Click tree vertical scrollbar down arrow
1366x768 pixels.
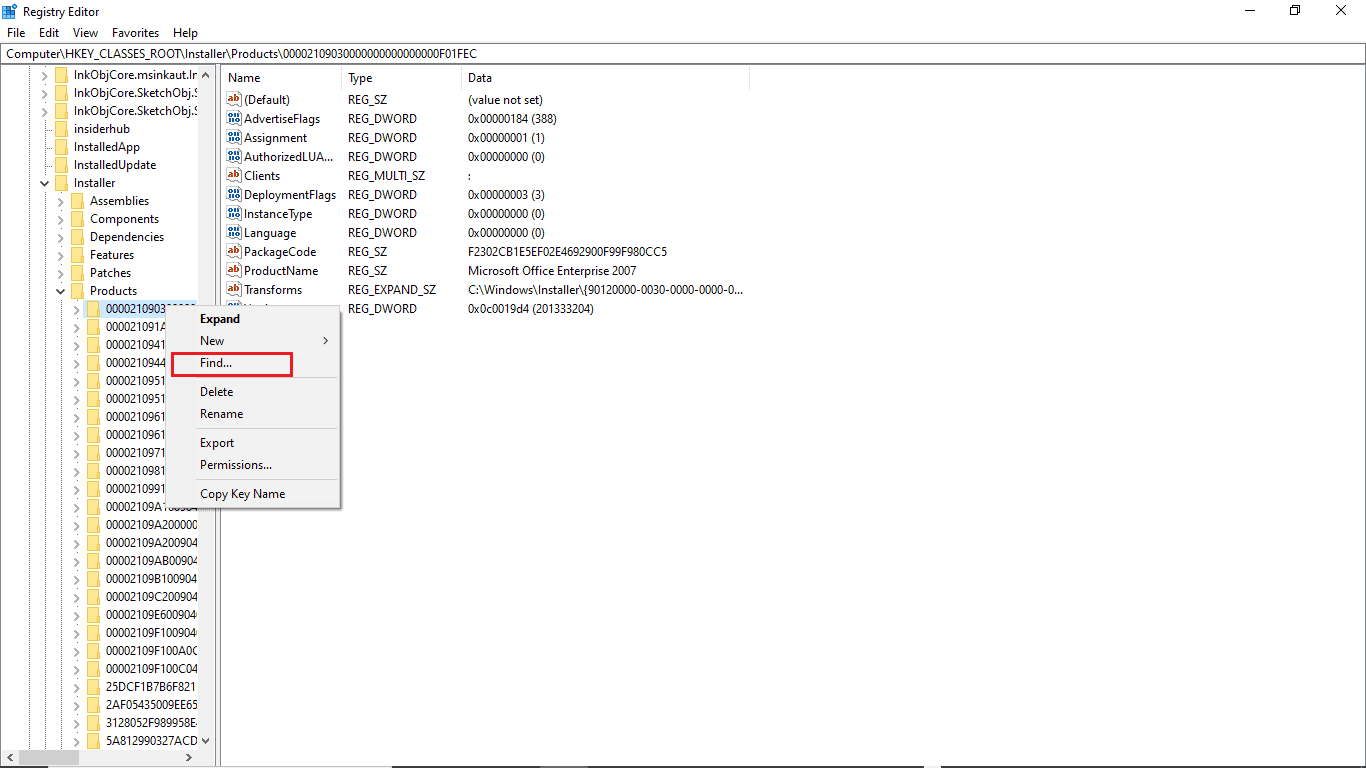pyautogui.click(x=206, y=741)
